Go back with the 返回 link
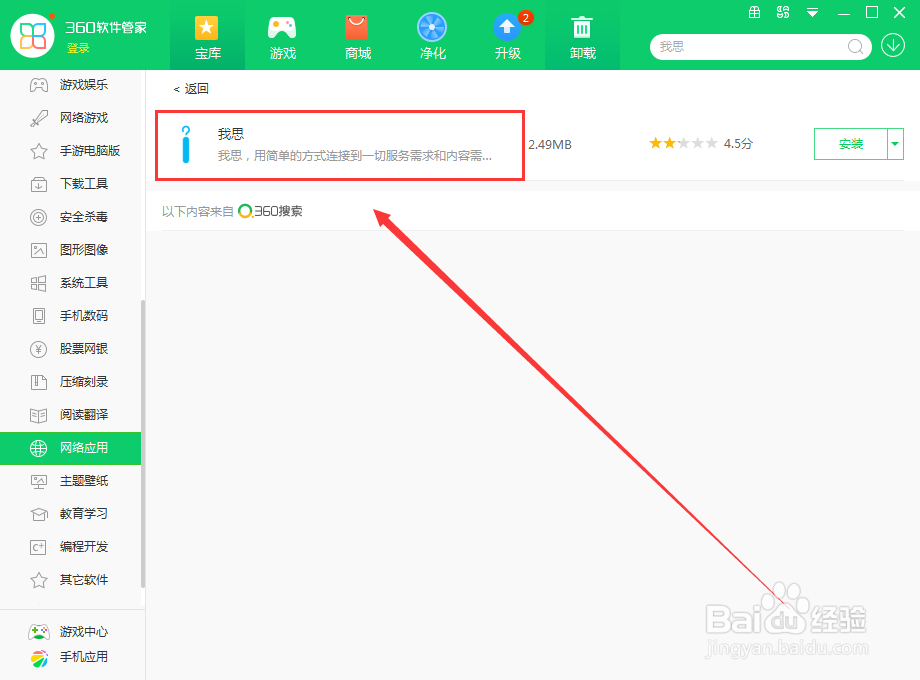This screenshot has width=920, height=680. pyautogui.click(x=191, y=89)
